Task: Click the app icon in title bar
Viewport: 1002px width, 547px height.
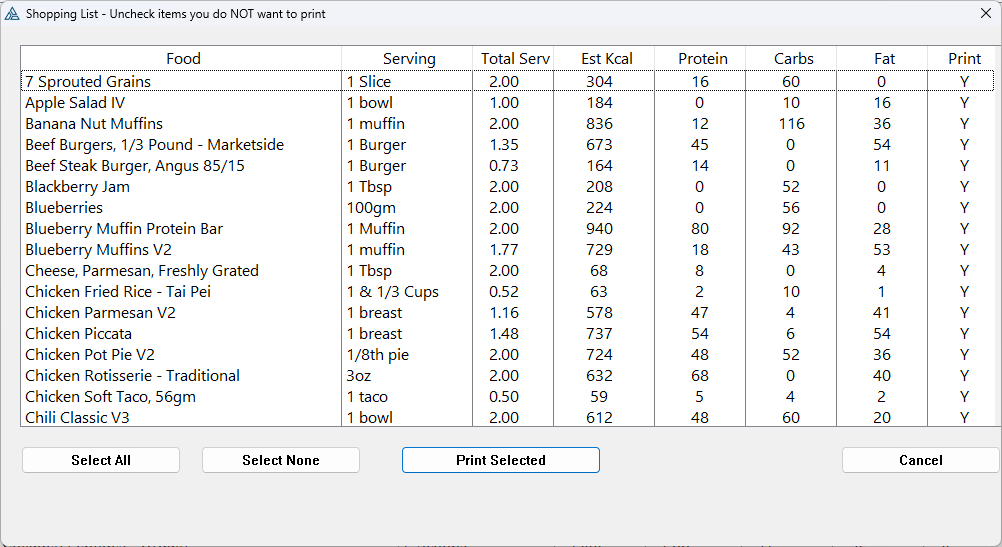Action: coord(12,14)
